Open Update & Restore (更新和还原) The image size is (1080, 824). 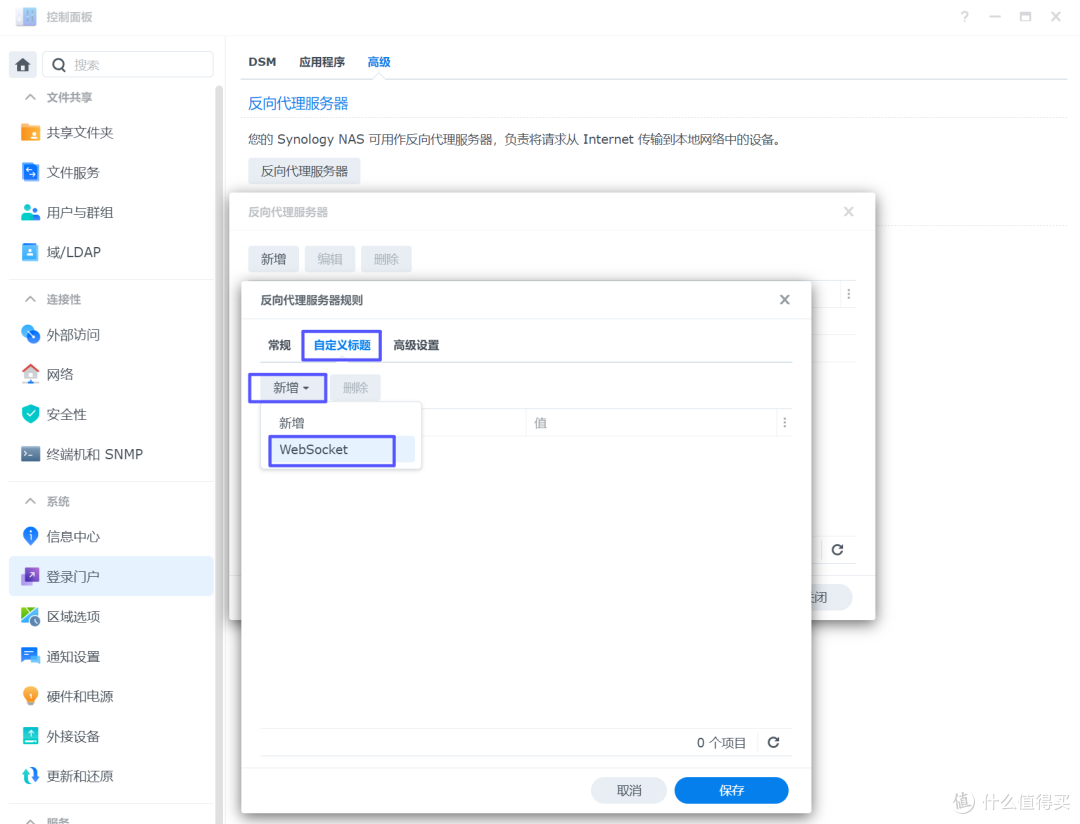tap(112, 776)
